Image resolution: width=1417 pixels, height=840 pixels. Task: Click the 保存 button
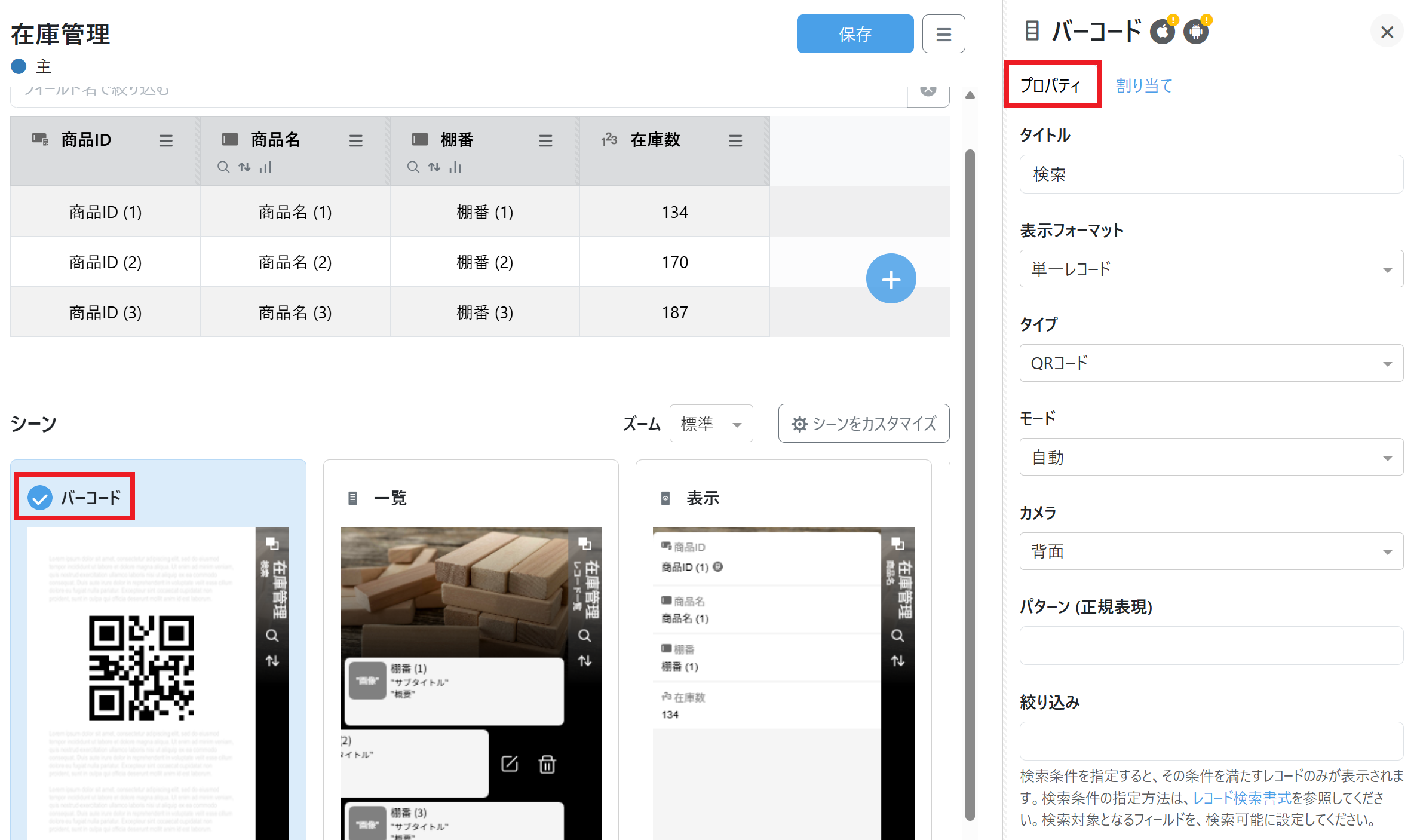coord(855,34)
